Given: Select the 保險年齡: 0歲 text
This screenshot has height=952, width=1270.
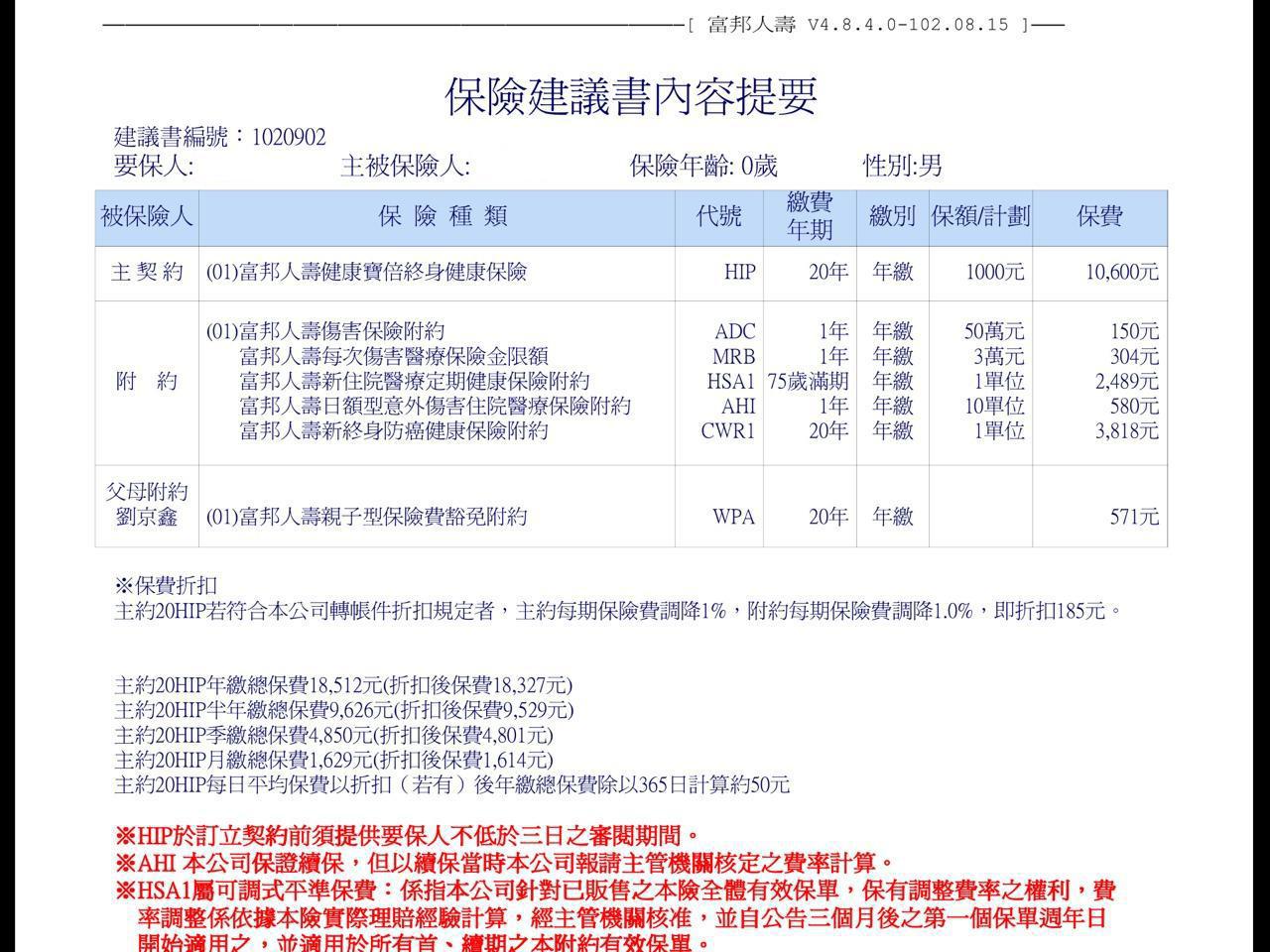Looking at the screenshot, I should coord(703,166).
